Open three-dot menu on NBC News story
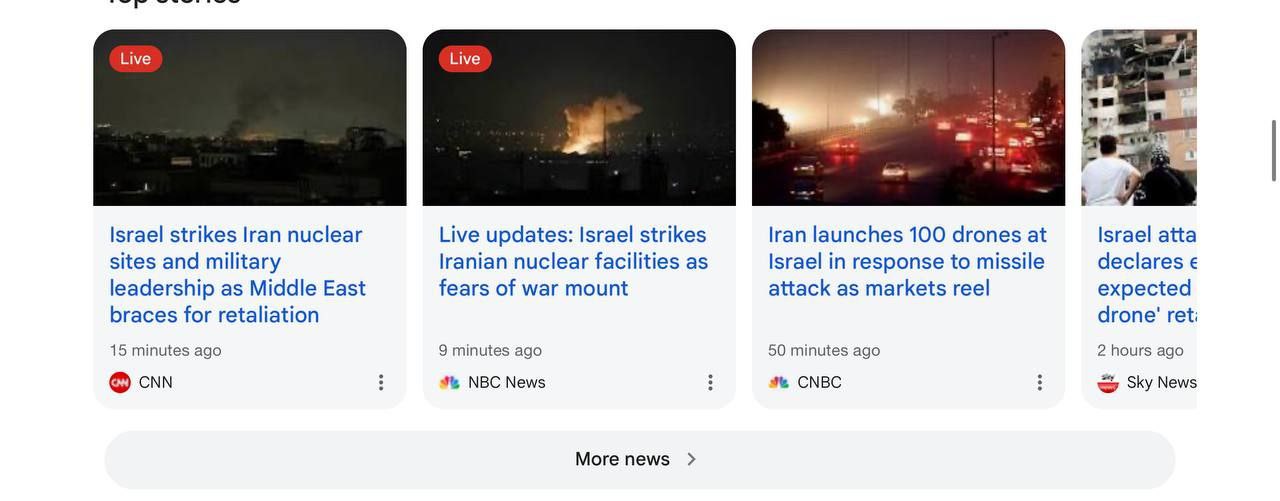 [710, 383]
